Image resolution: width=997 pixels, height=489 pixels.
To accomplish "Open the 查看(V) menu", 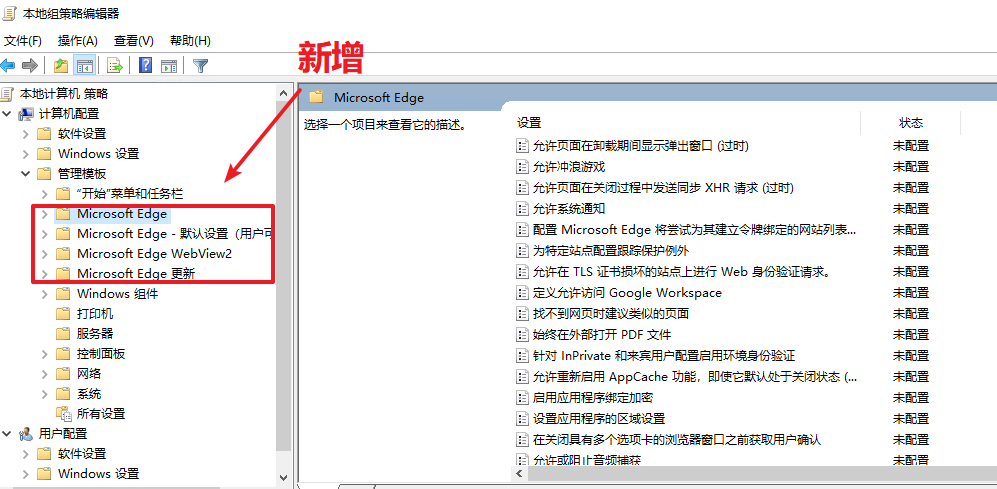I will click(134, 41).
